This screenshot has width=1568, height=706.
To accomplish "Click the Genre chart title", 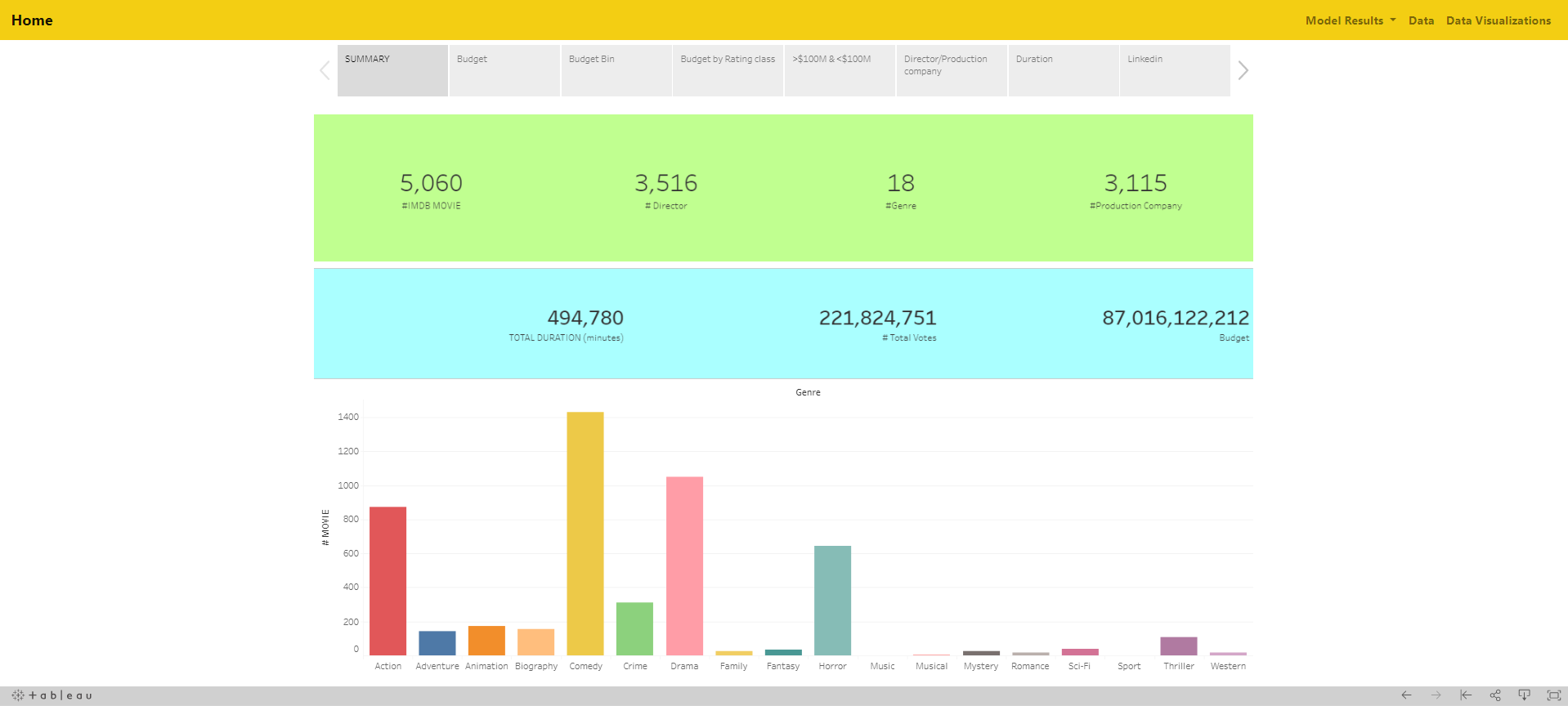I will 808,392.
